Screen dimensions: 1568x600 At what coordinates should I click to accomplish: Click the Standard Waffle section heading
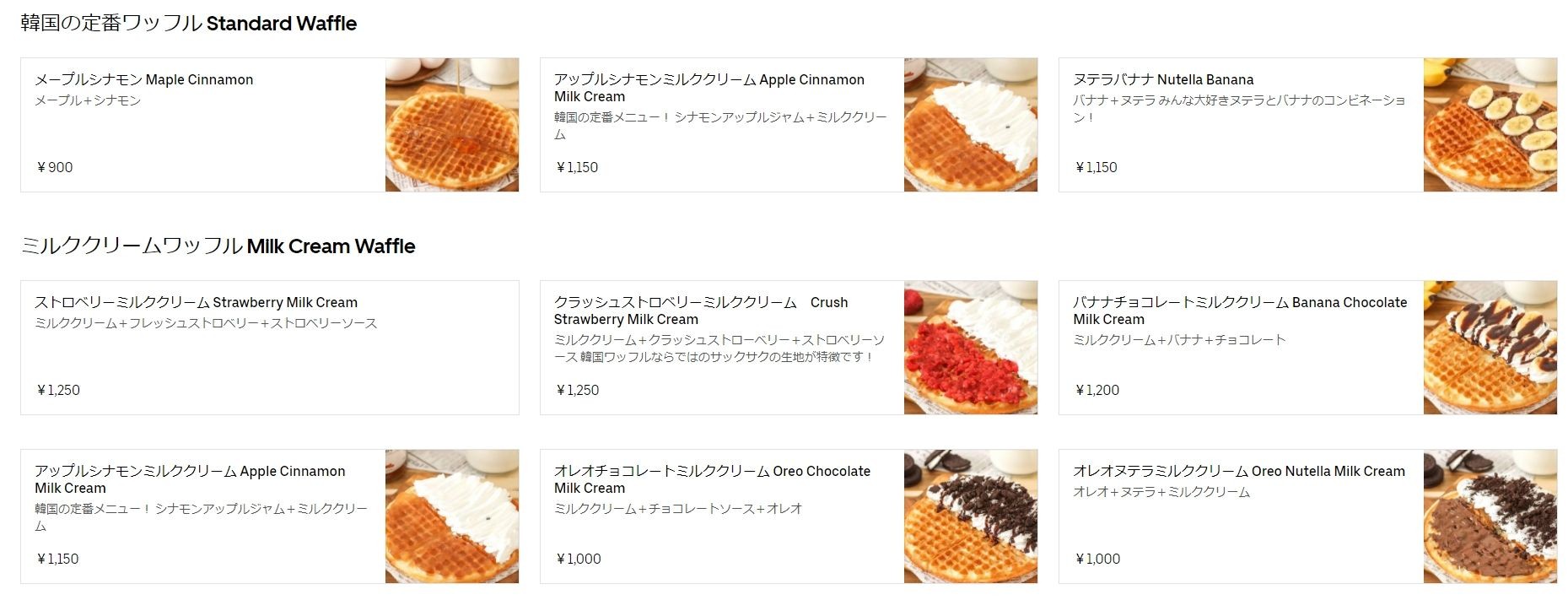click(x=188, y=24)
